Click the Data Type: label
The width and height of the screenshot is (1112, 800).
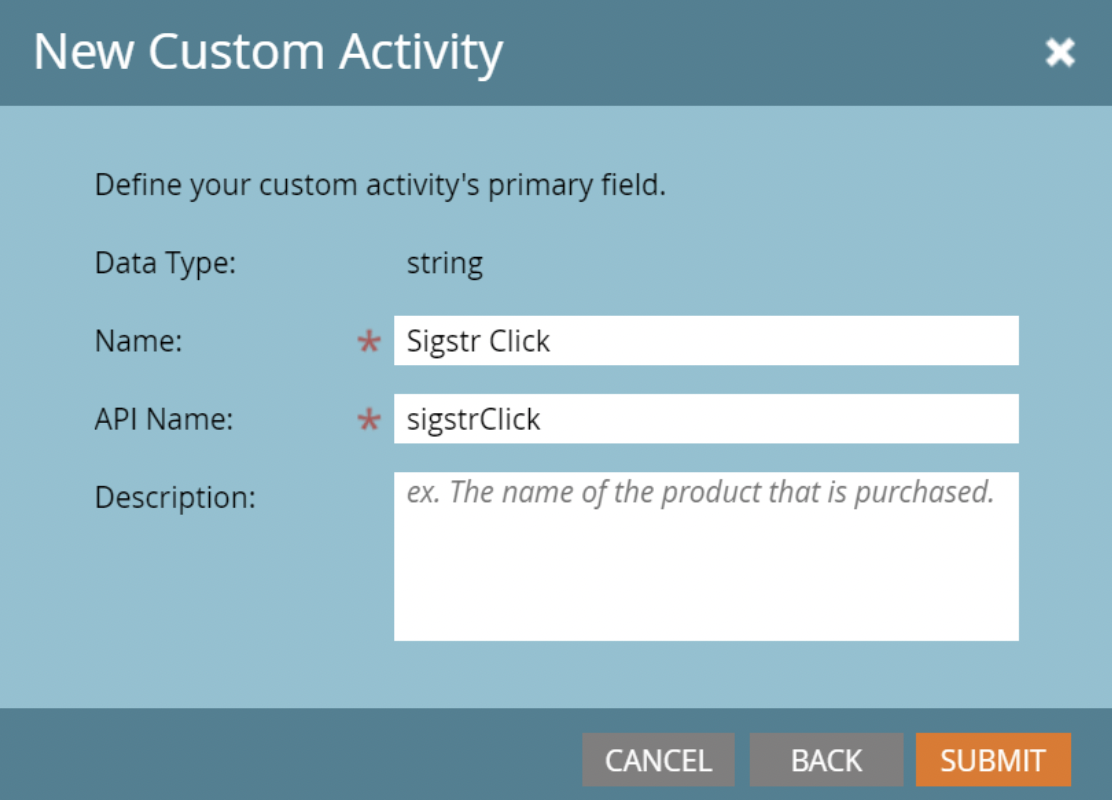tap(165, 263)
